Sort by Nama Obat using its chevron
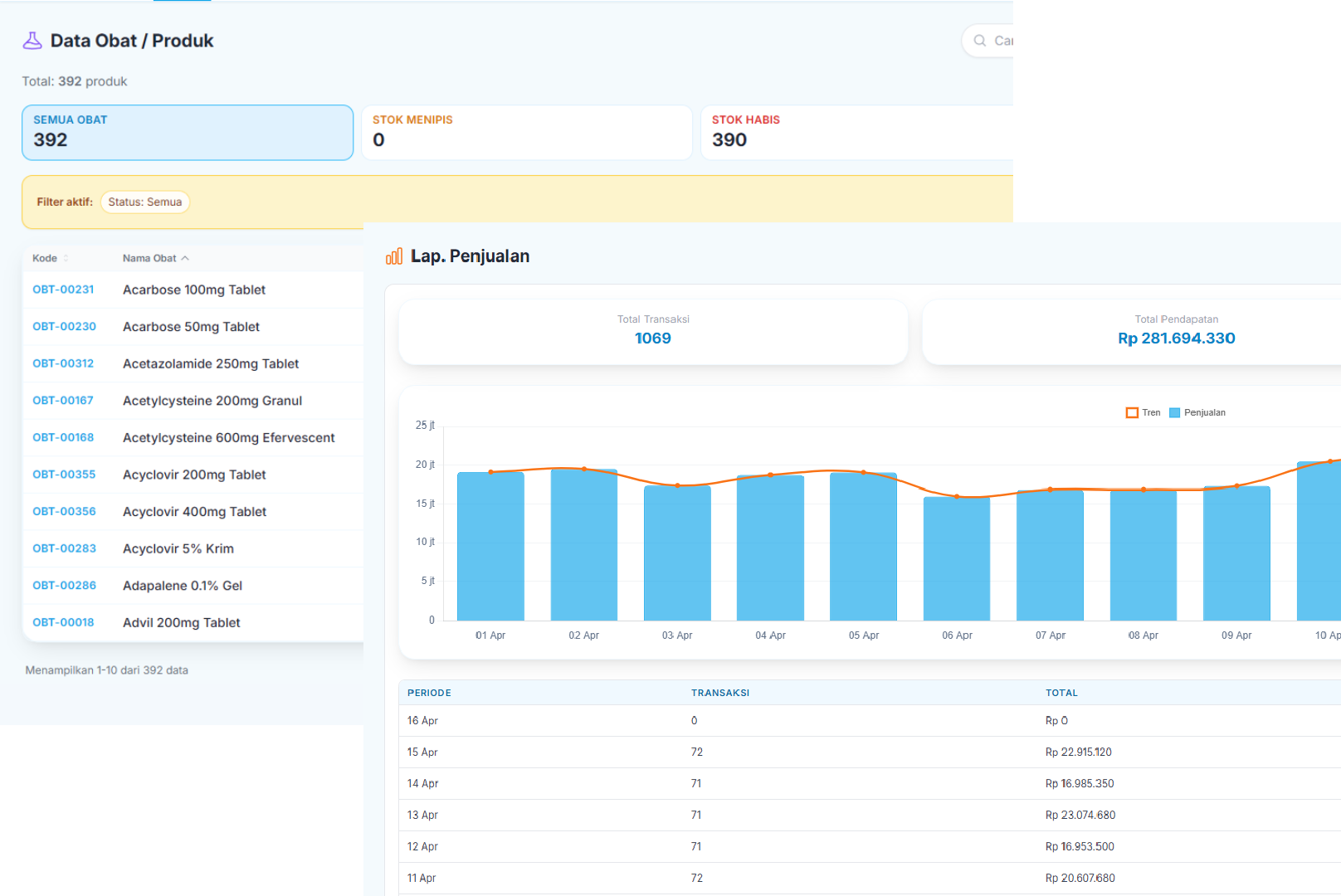This screenshot has width=1341, height=896. 185,258
